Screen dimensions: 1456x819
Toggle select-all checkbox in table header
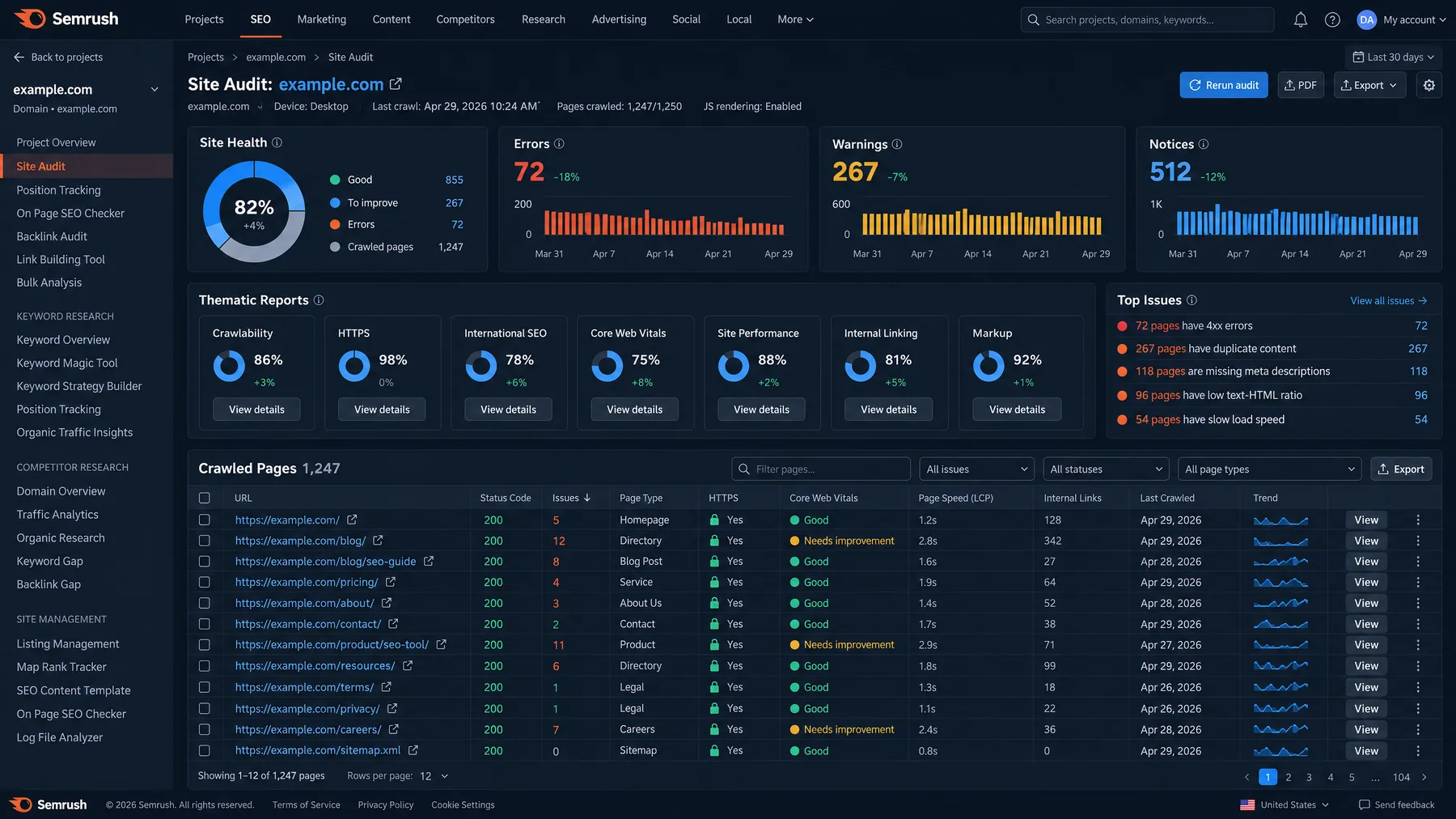(205, 498)
